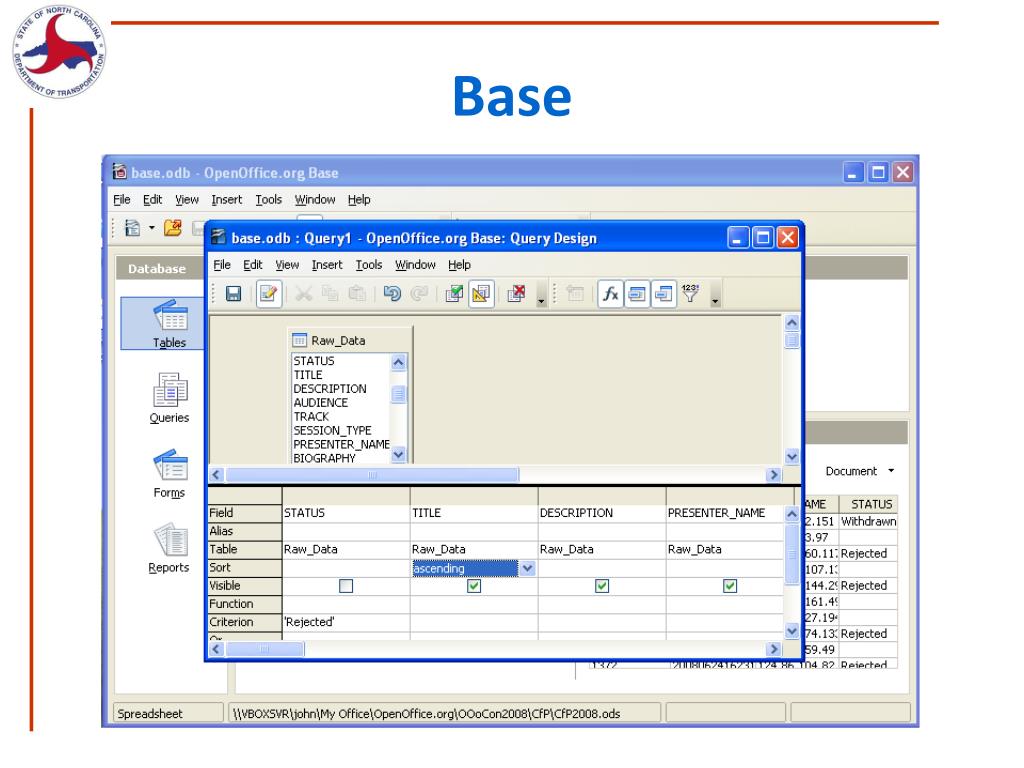Toggle Edit File mode icon in query toolbar
Image resolution: width=1024 pixels, height=768 pixels.
(268, 294)
